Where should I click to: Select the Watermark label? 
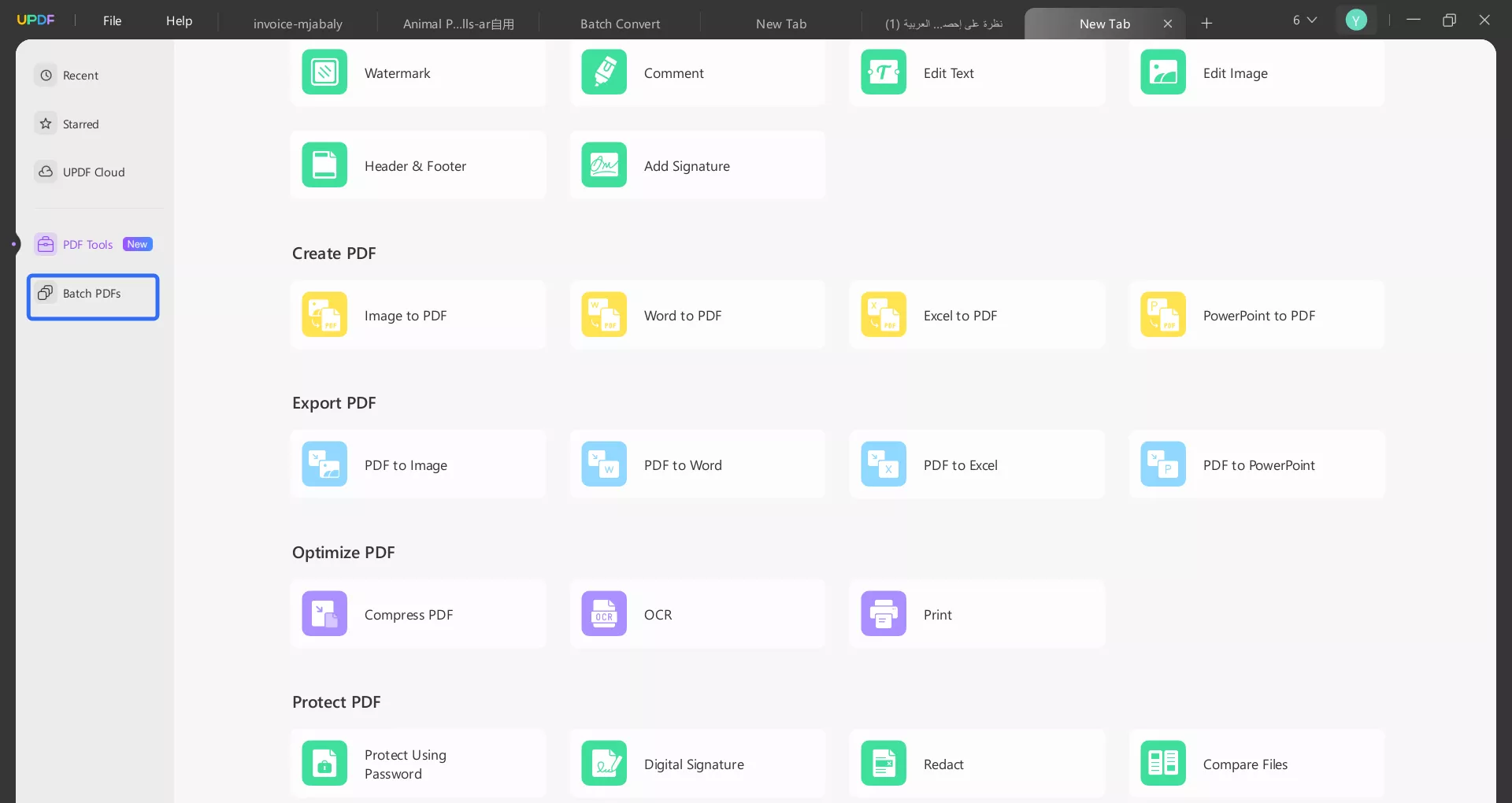point(397,73)
